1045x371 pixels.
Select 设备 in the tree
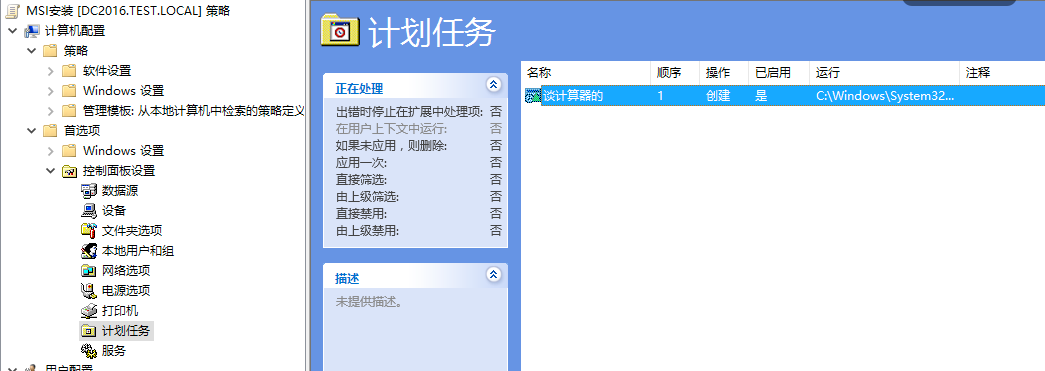click(x=114, y=211)
